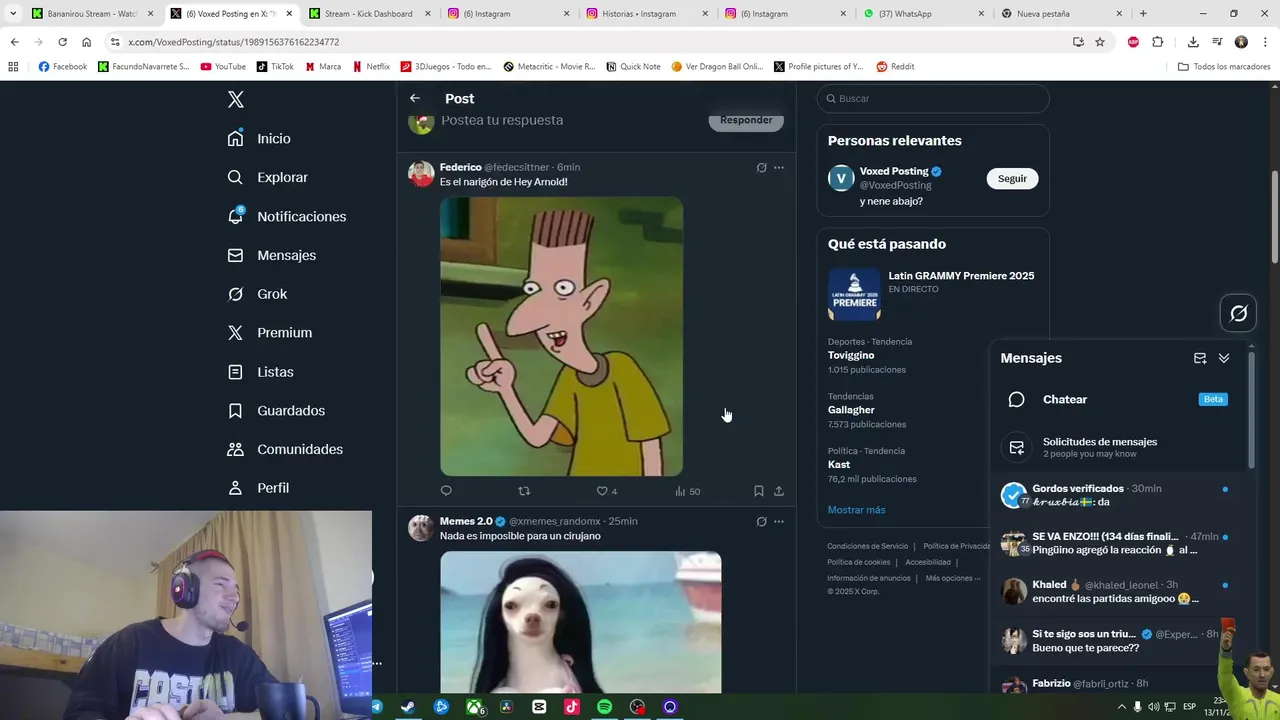The width and height of the screenshot is (1280, 720).
Task: Bookmark this page with the star icon
Action: [x=1100, y=42]
